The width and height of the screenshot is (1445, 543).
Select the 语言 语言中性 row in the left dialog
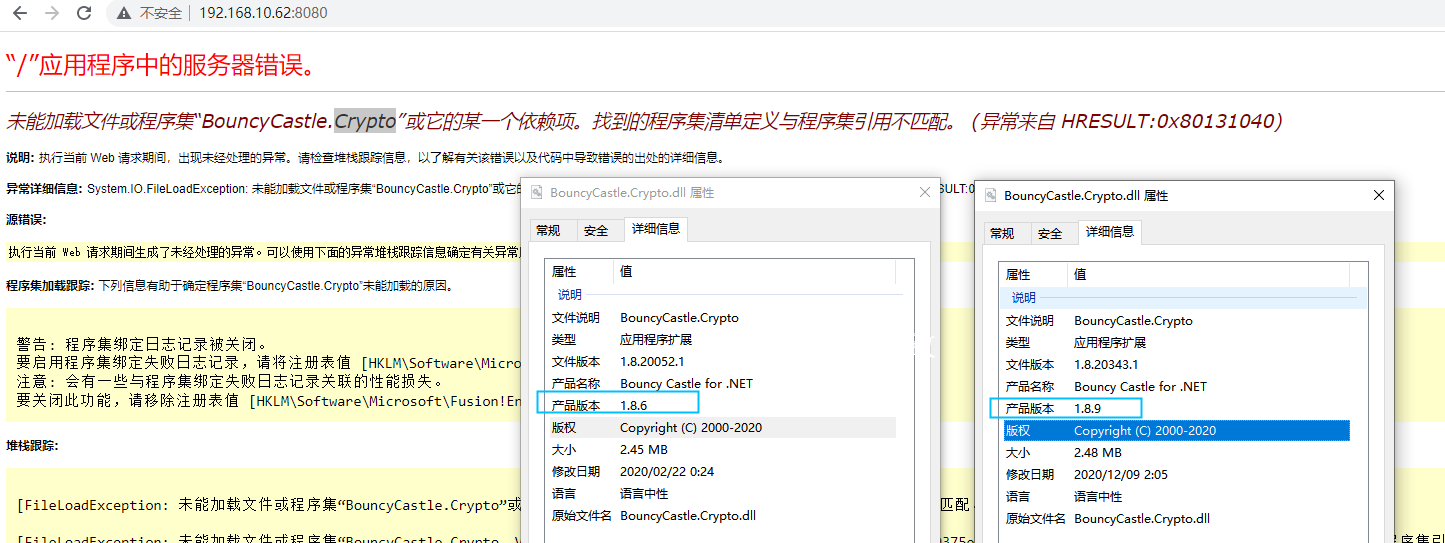pos(721,494)
